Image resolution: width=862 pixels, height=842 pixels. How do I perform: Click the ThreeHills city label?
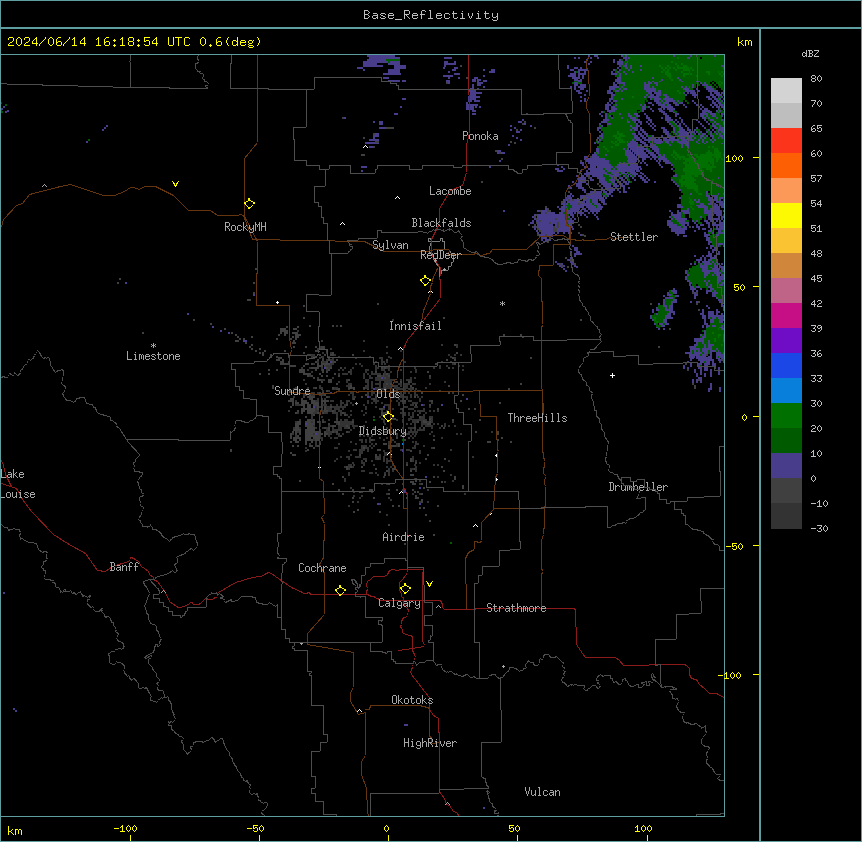(x=537, y=418)
